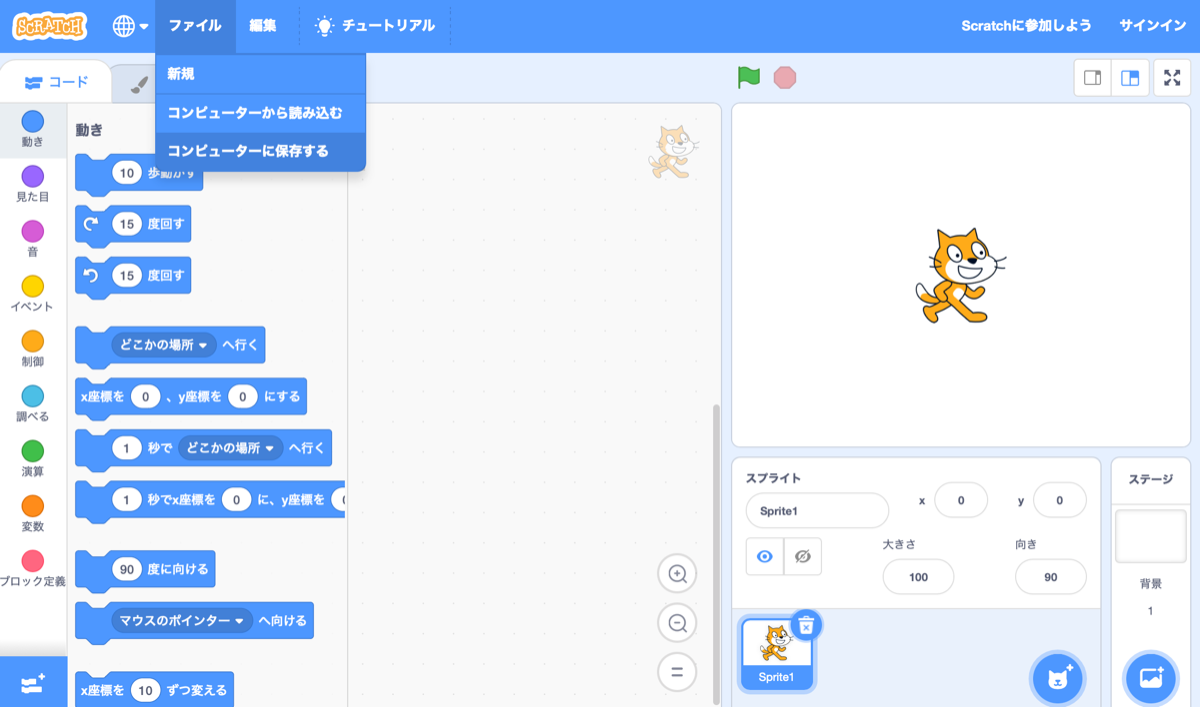Click the sprite x position field

[x=961, y=500]
